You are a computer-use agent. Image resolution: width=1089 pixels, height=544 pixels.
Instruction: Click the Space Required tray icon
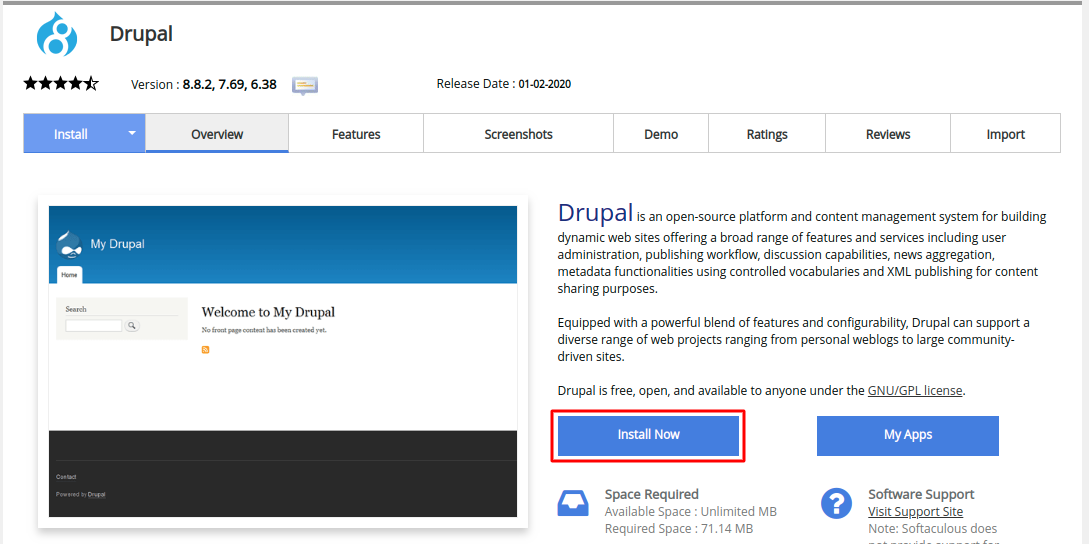(x=573, y=504)
